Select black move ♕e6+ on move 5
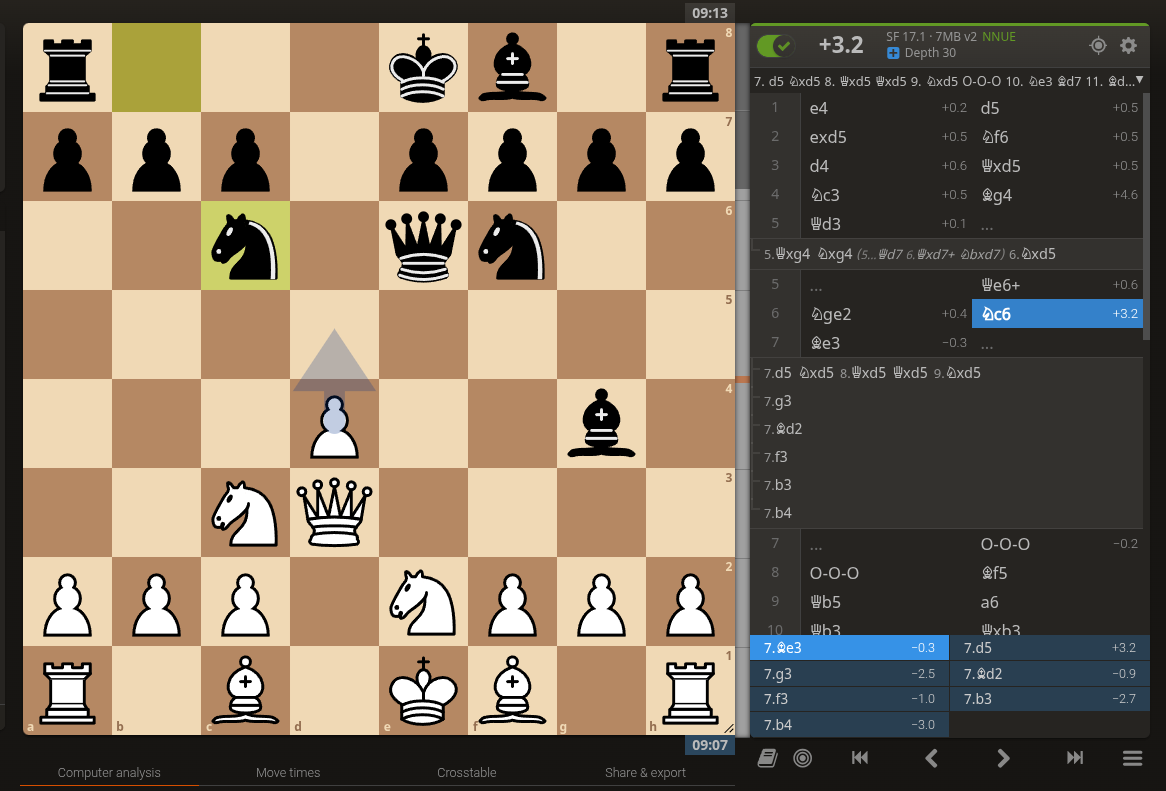 tap(1057, 285)
